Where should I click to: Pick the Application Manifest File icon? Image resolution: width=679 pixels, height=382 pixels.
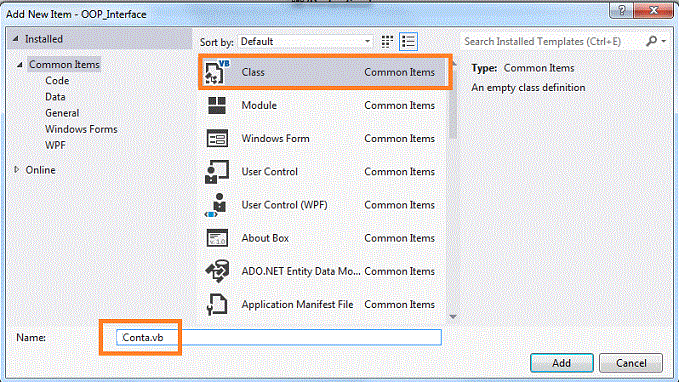(217, 304)
